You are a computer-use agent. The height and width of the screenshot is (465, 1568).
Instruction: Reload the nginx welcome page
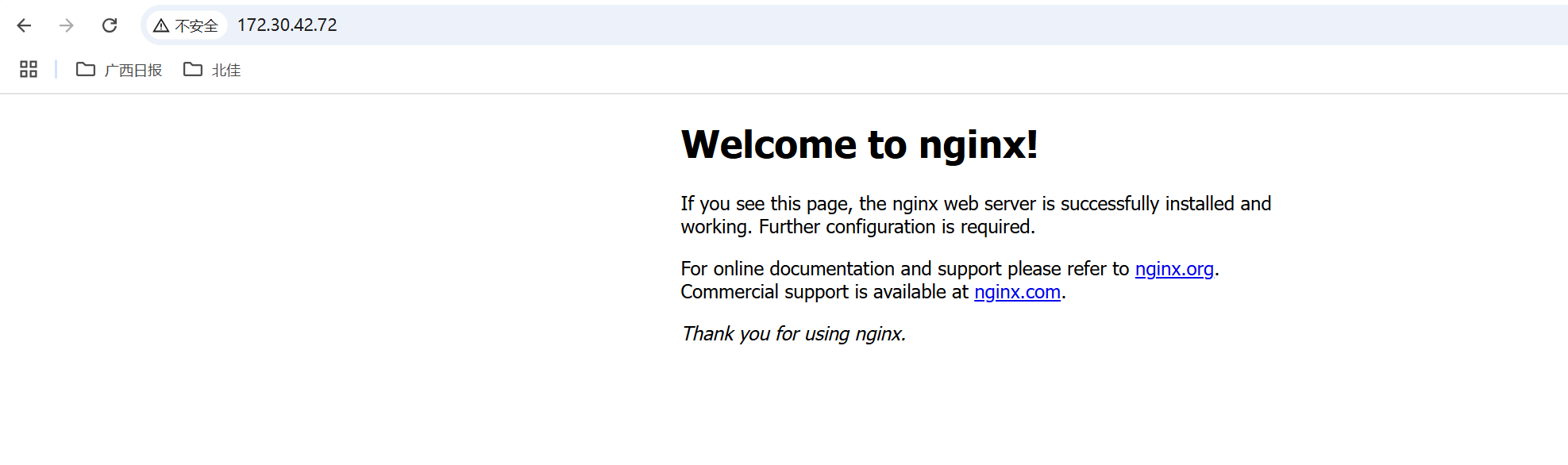(x=110, y=25)
